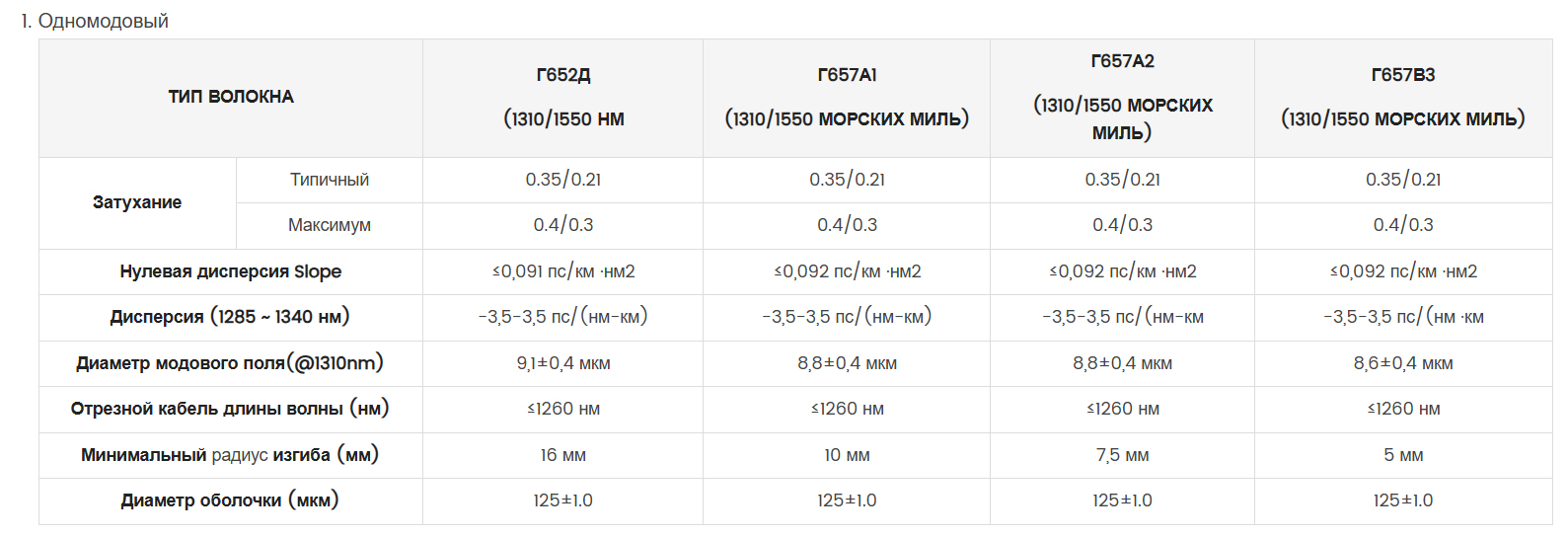This screenshot has height=537, width=1568.
Task: Click the ≤0,091 пс/км·нм2 cell
Action: 562,271
